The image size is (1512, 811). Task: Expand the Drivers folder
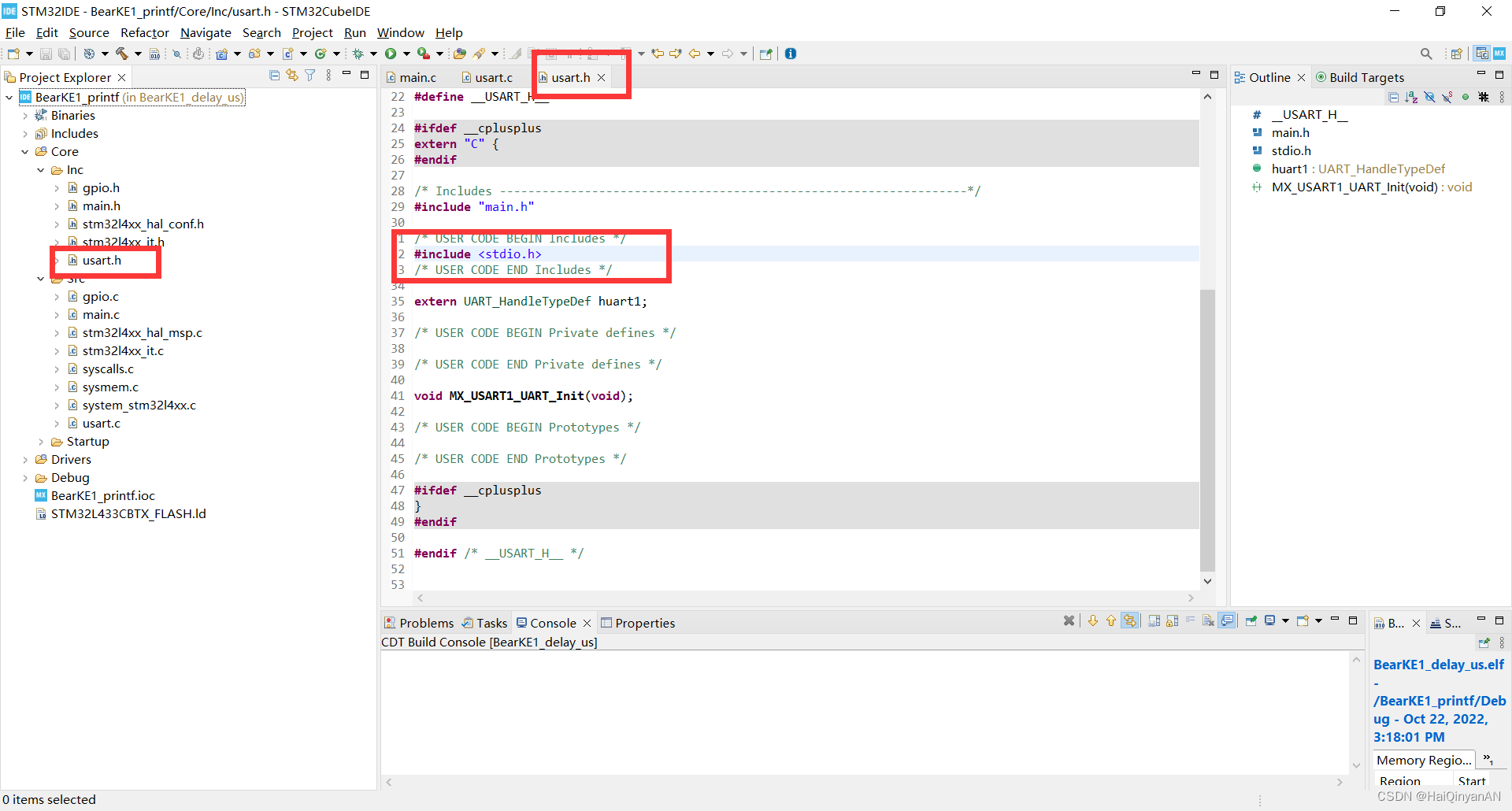25,460
